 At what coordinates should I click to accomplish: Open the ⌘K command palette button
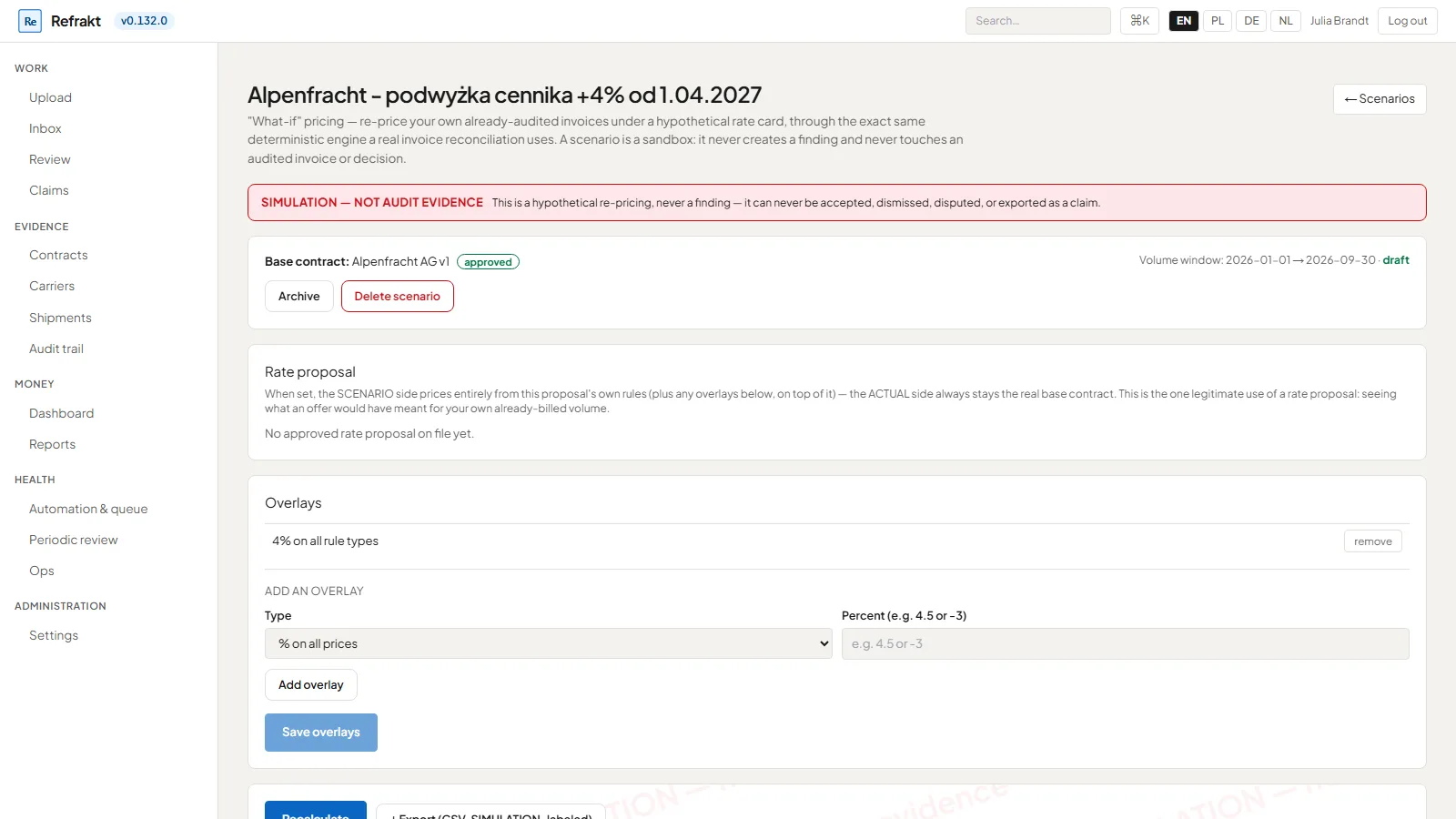point(1139,21)
